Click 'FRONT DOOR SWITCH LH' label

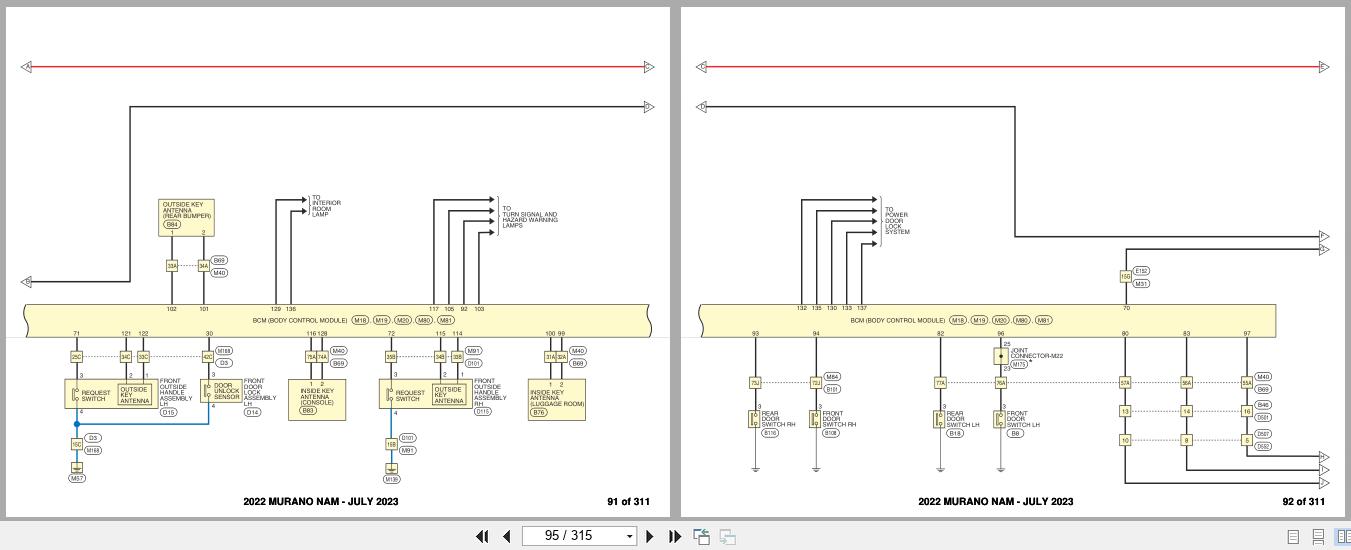[1024, 419]
